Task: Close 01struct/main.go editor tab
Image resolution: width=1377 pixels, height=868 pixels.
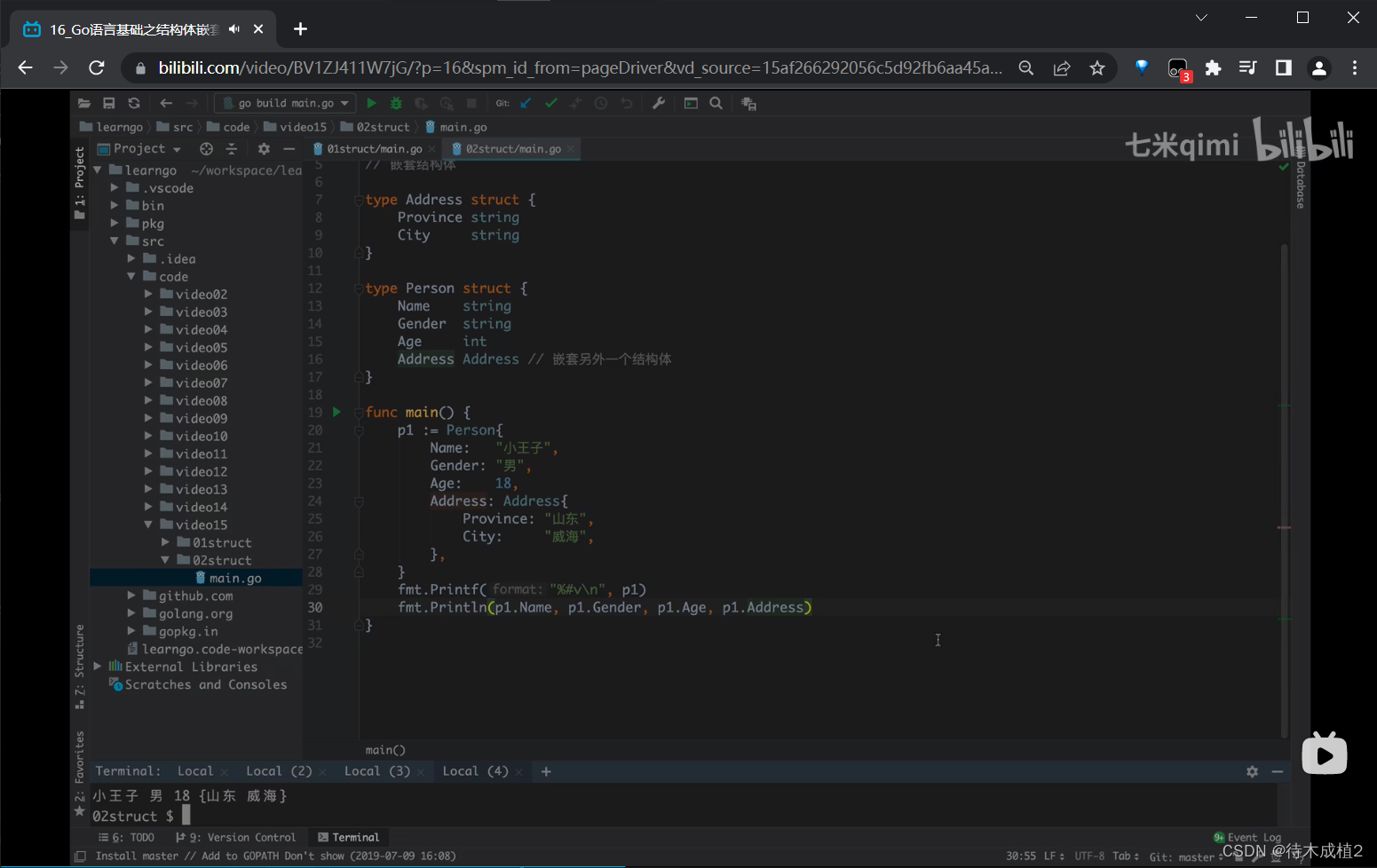Action: click(x=432, y=149)
